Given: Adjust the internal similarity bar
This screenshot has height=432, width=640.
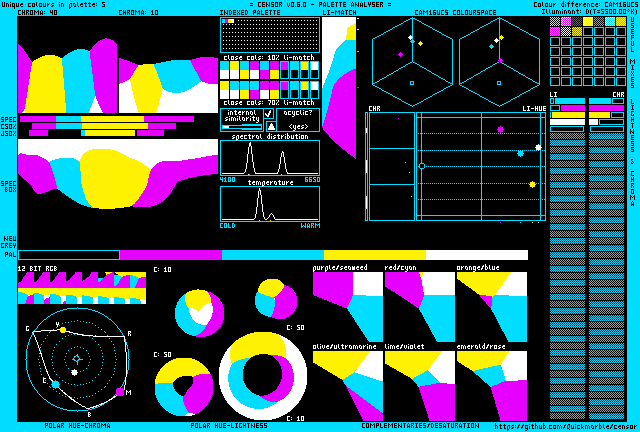Looking at the screenshot, I should point(242,127).
